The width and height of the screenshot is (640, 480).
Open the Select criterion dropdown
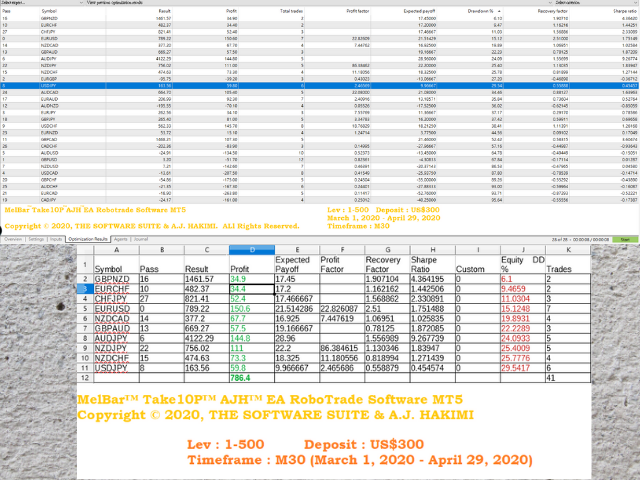pyautogui.click(x=597, y=2)
